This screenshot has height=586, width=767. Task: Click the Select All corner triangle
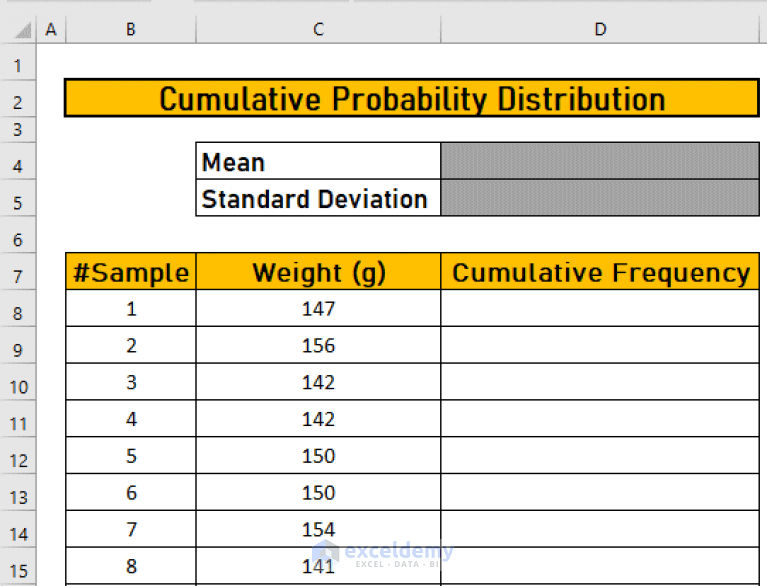pyautogui.click(x=23, y=29)
